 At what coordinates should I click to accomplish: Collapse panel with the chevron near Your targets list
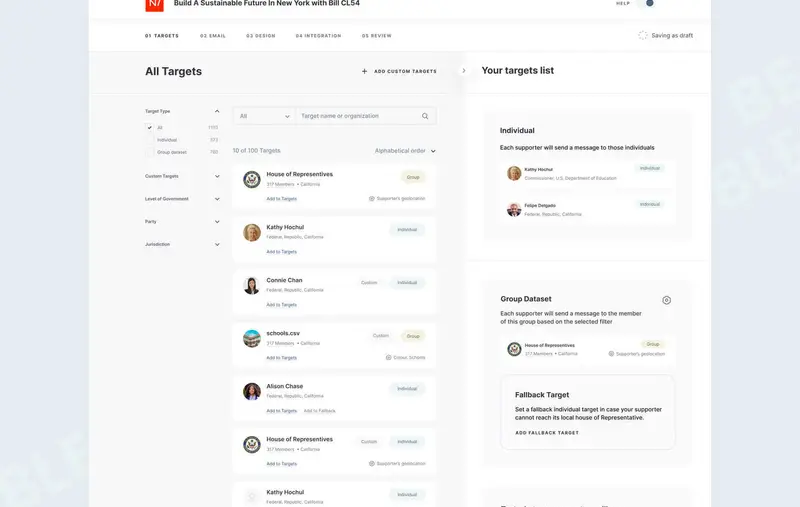pyautogui.click(x=464, y=71)
